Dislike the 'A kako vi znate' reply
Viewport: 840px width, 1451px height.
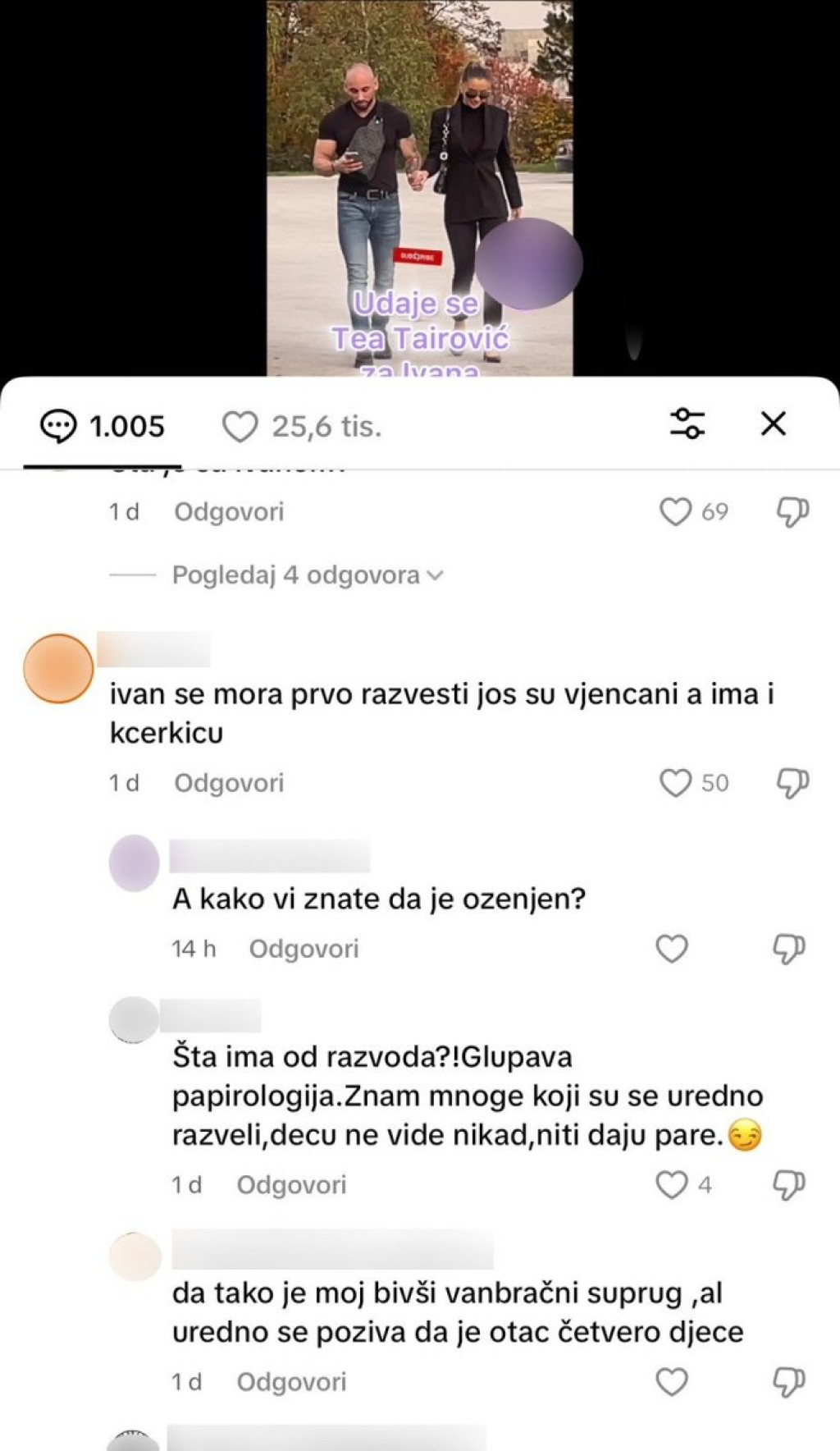789,949
